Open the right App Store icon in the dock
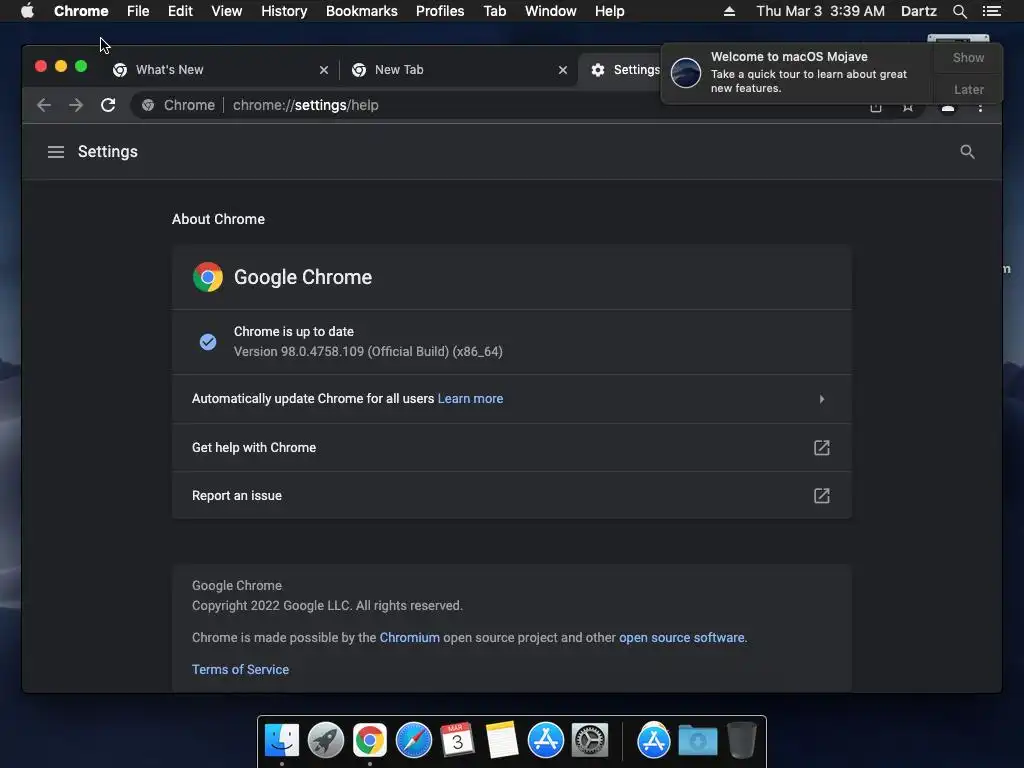Image resolution: width=1024 pixels, height=768 pixels. click(654, 740)
